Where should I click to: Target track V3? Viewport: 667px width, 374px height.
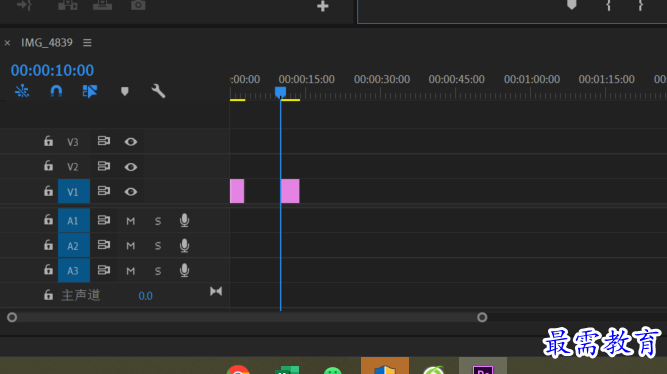coord(73,142)
